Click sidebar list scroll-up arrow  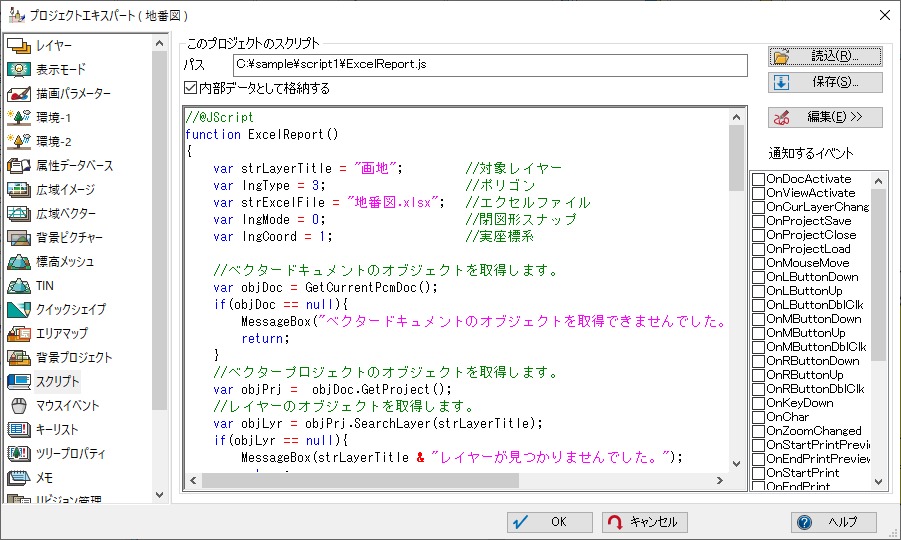point(160,43)
